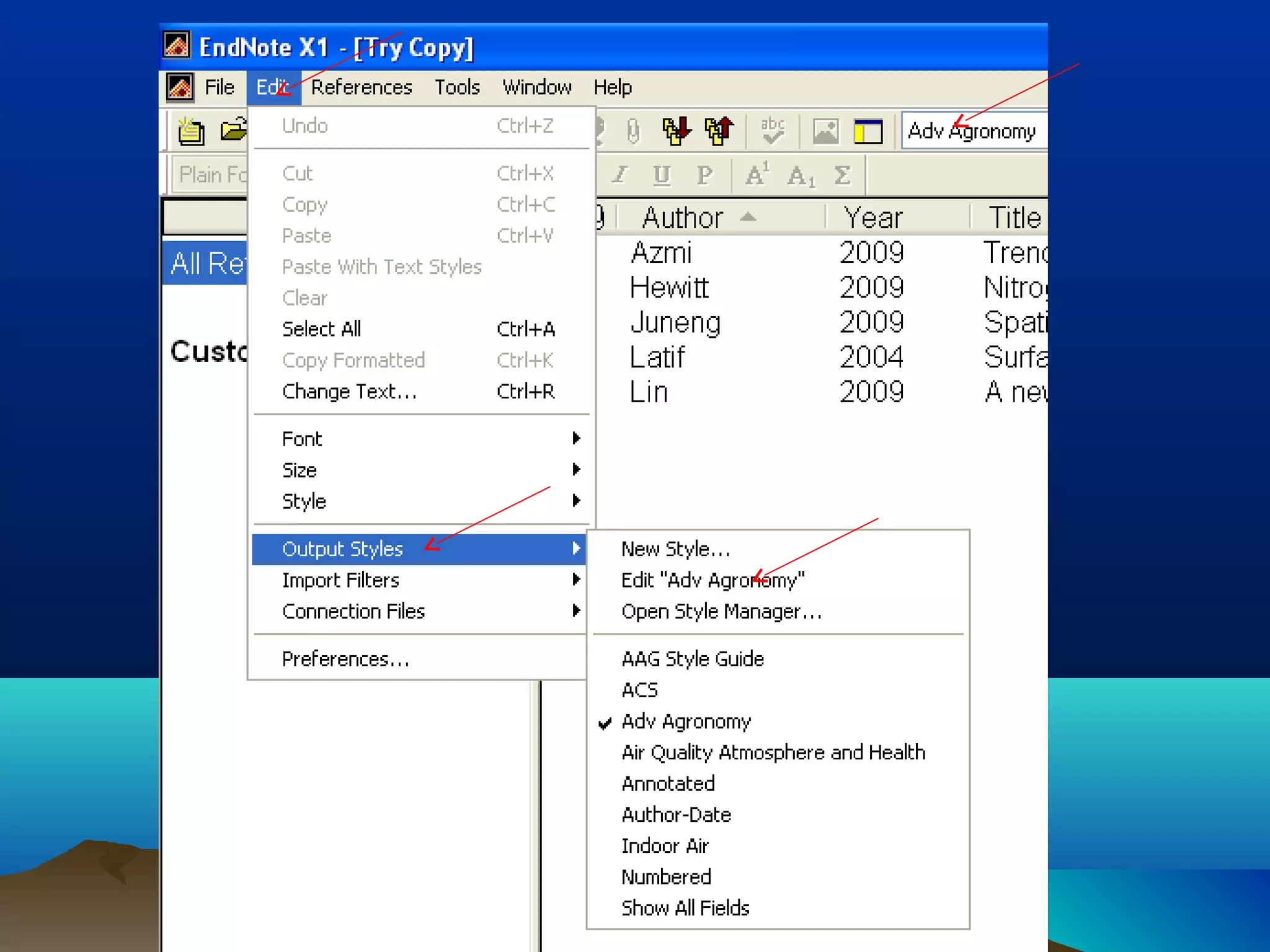1270x952 pixels.
Task: Click the New Library toolbar icon
Action: (x=191, y=131)
